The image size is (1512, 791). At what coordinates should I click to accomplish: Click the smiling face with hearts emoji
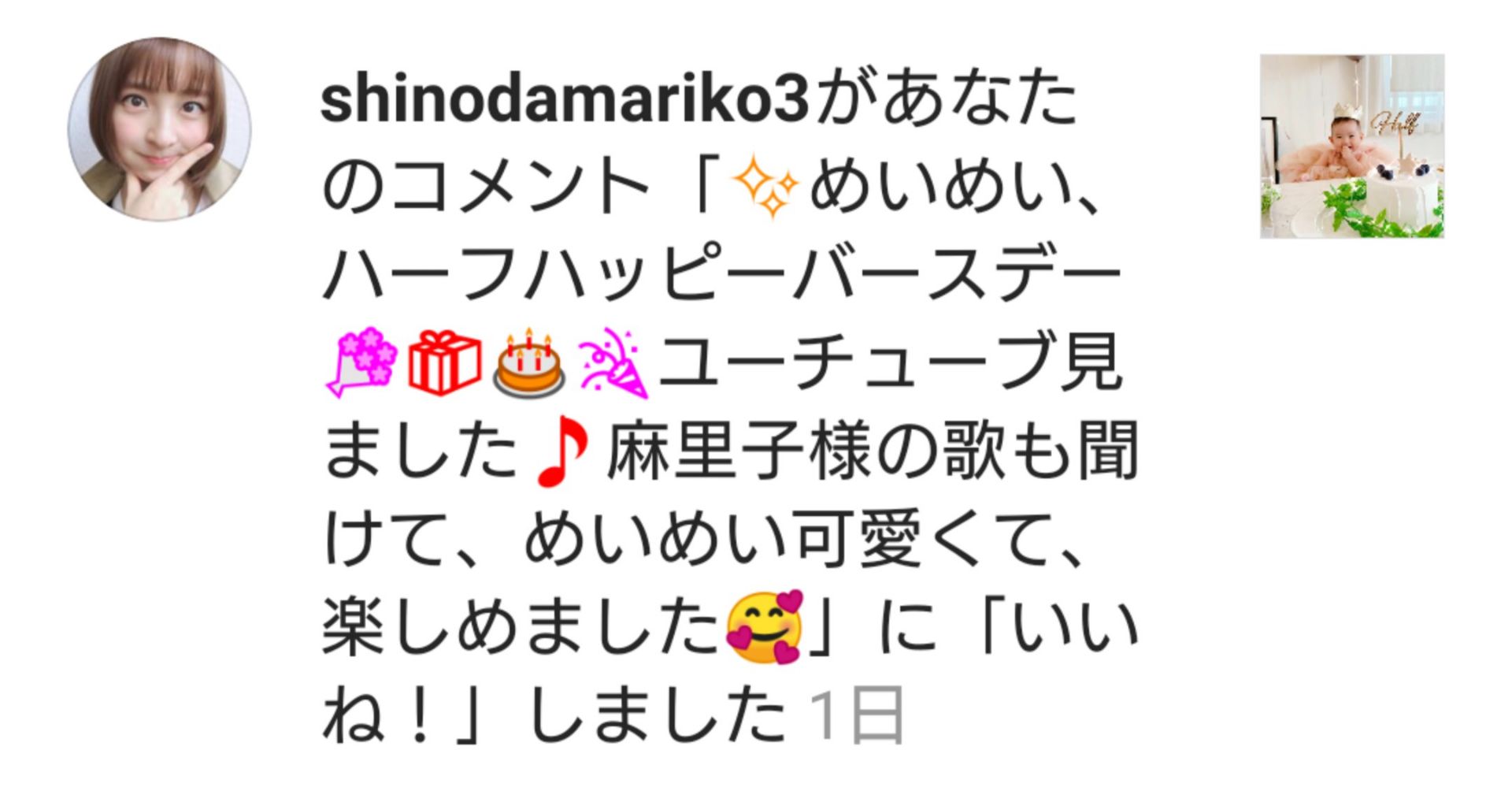[765, 628]
